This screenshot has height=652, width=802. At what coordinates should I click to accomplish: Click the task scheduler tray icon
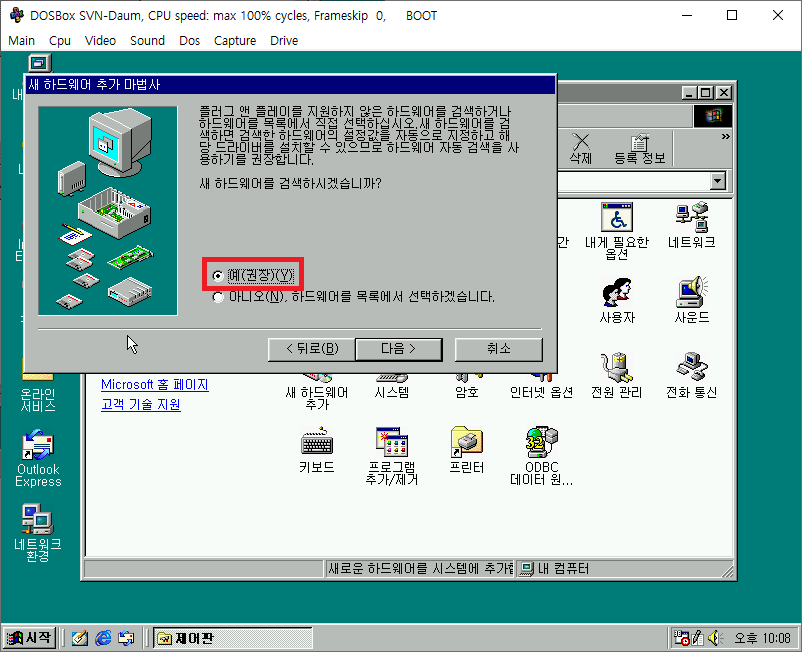point(681,638)
